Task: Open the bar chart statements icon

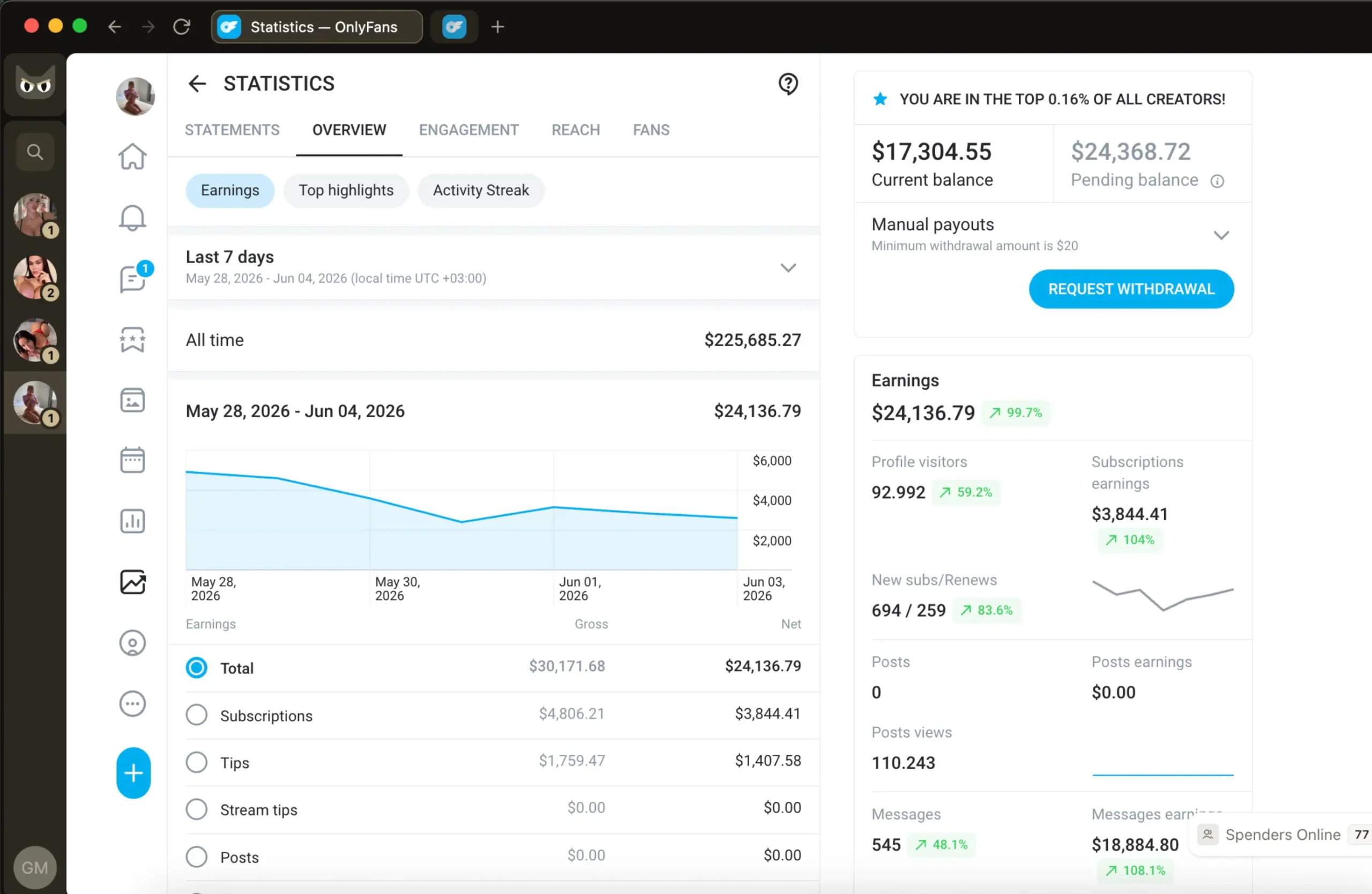Action: pyautogui.click(x=132, y=521)
